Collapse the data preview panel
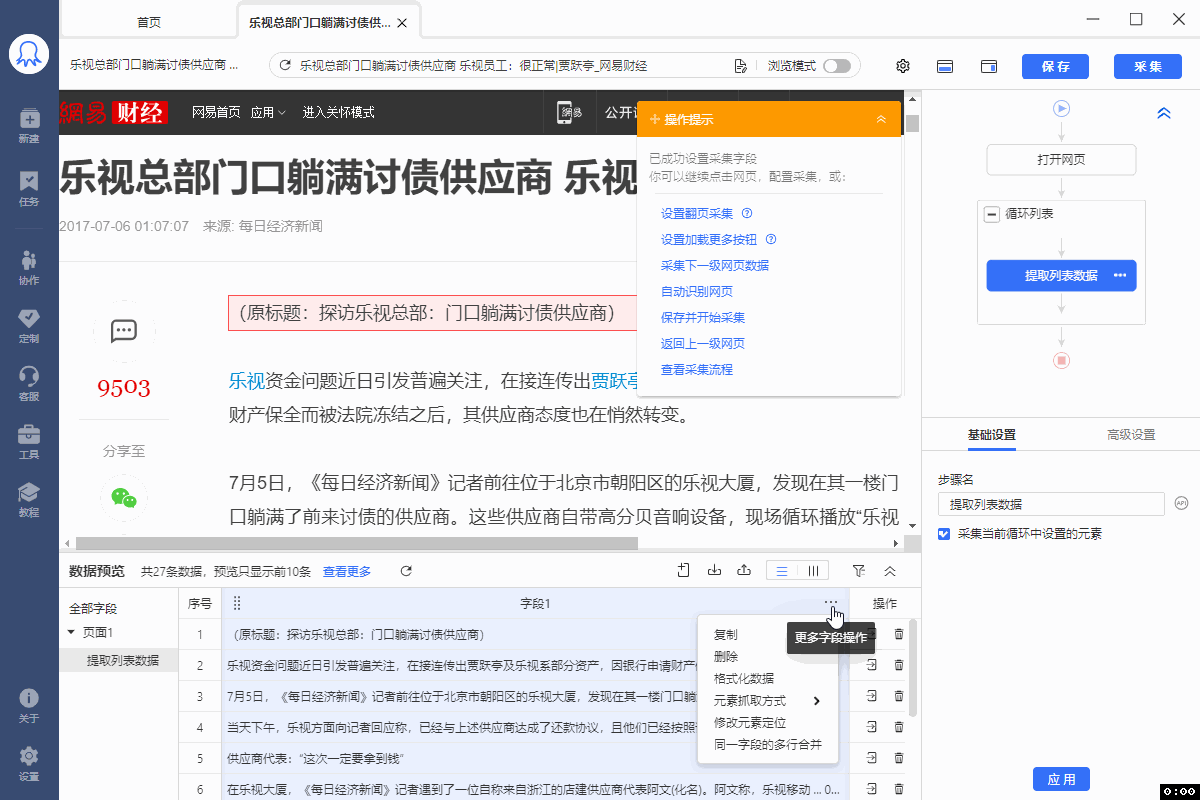The width and height of the screenshot is (1200, 800). (890, 571)
